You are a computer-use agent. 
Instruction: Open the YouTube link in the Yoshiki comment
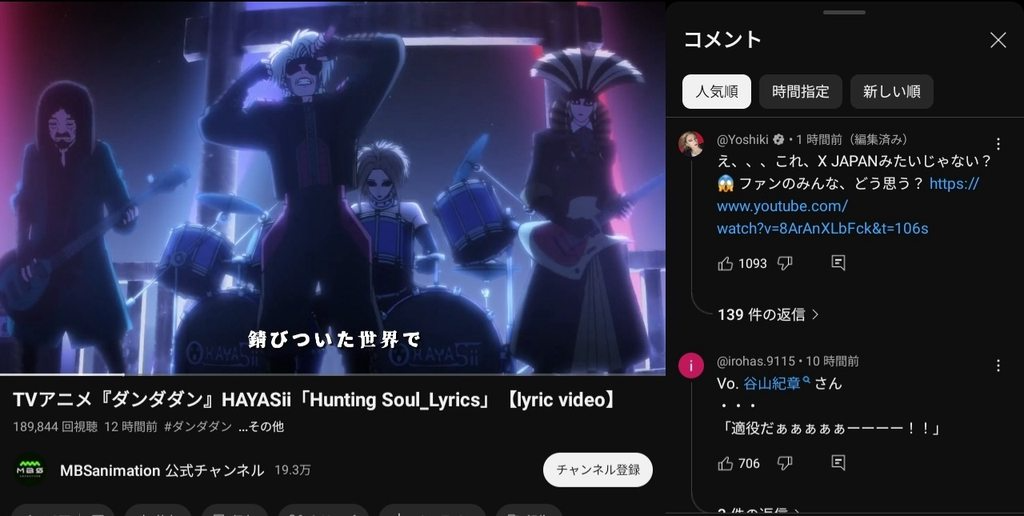tap(848, 206)
